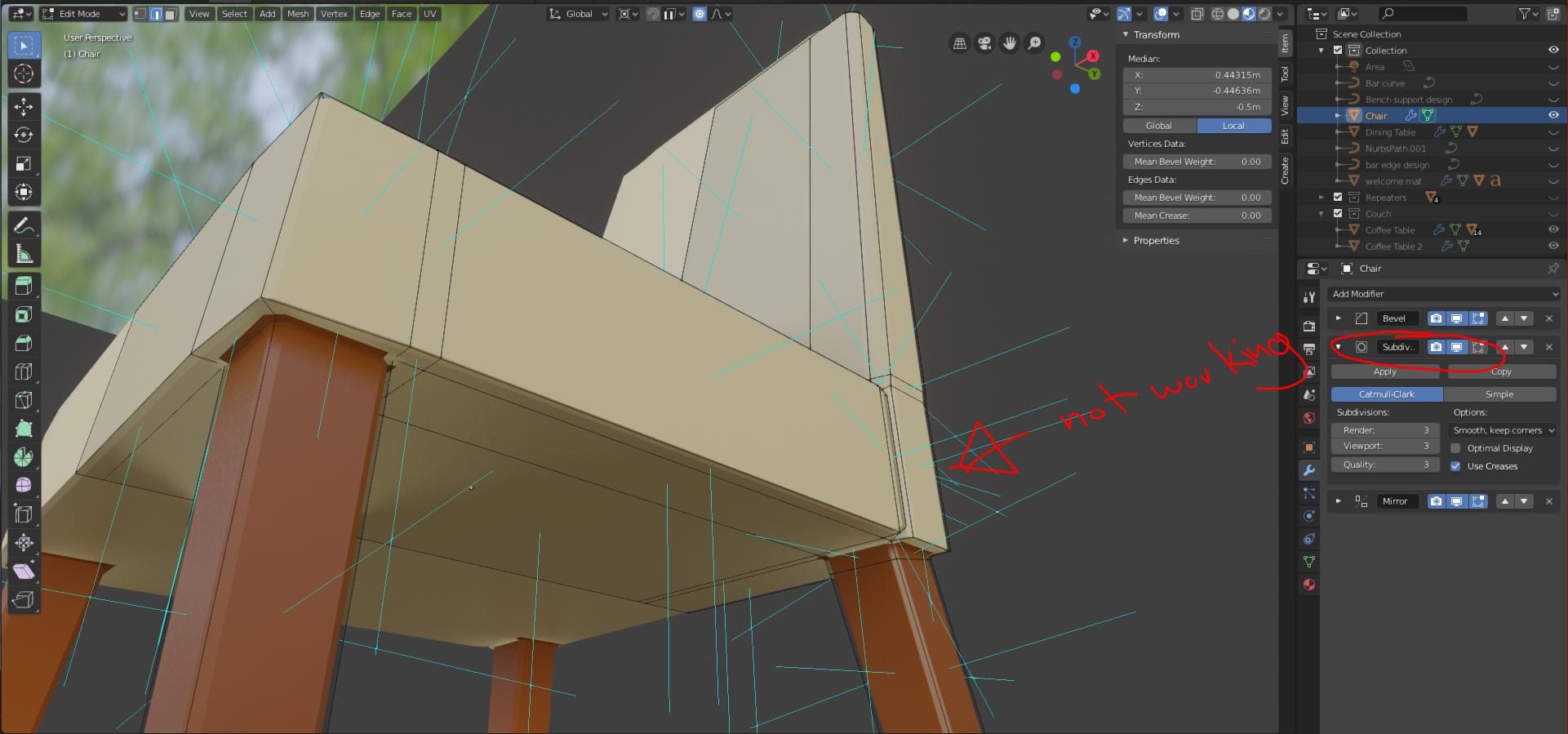Toggle X-ray display in header
The width and height of the screenshot is (1568, 734).
(1197, 14)
